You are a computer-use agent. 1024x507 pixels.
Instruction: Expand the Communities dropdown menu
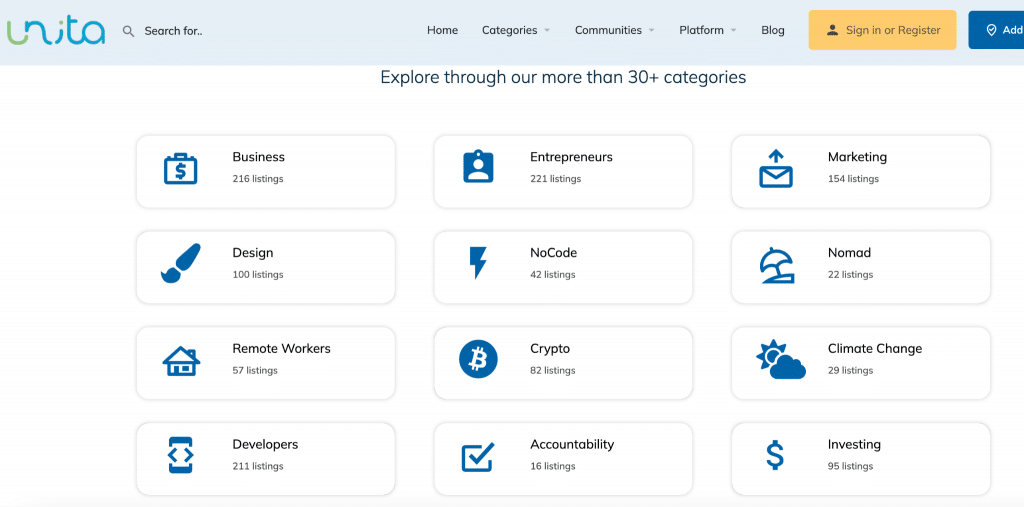pyautogui.click(x=614, y=30)
